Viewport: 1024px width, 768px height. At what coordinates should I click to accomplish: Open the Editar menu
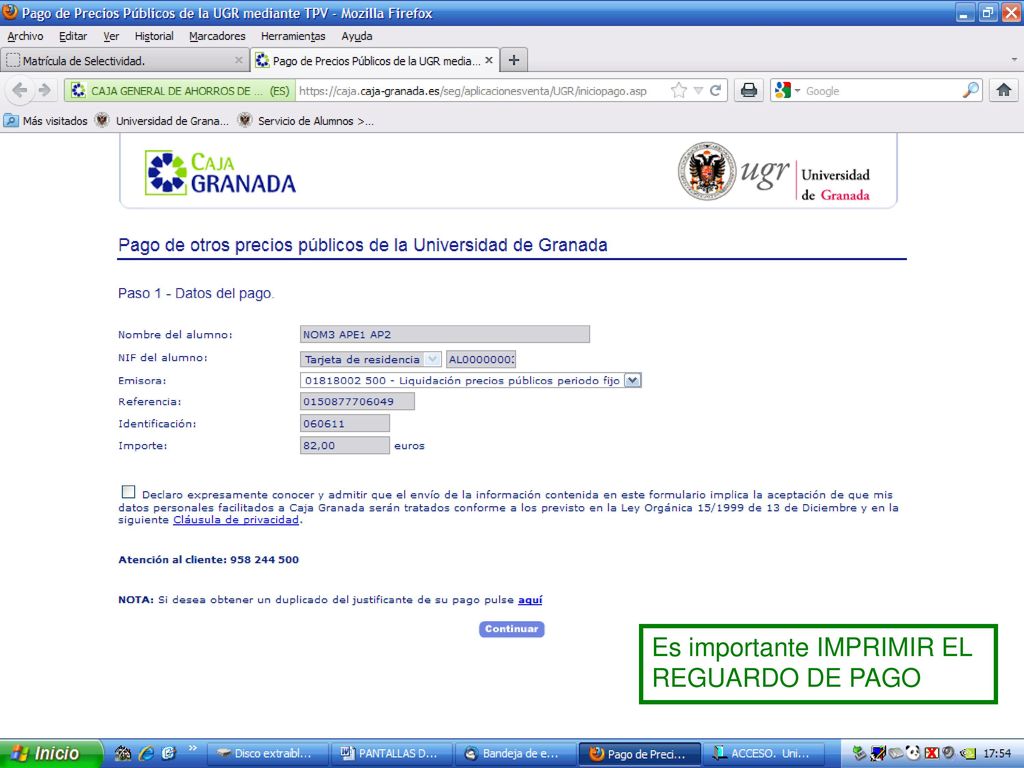[x=72, y=36]
